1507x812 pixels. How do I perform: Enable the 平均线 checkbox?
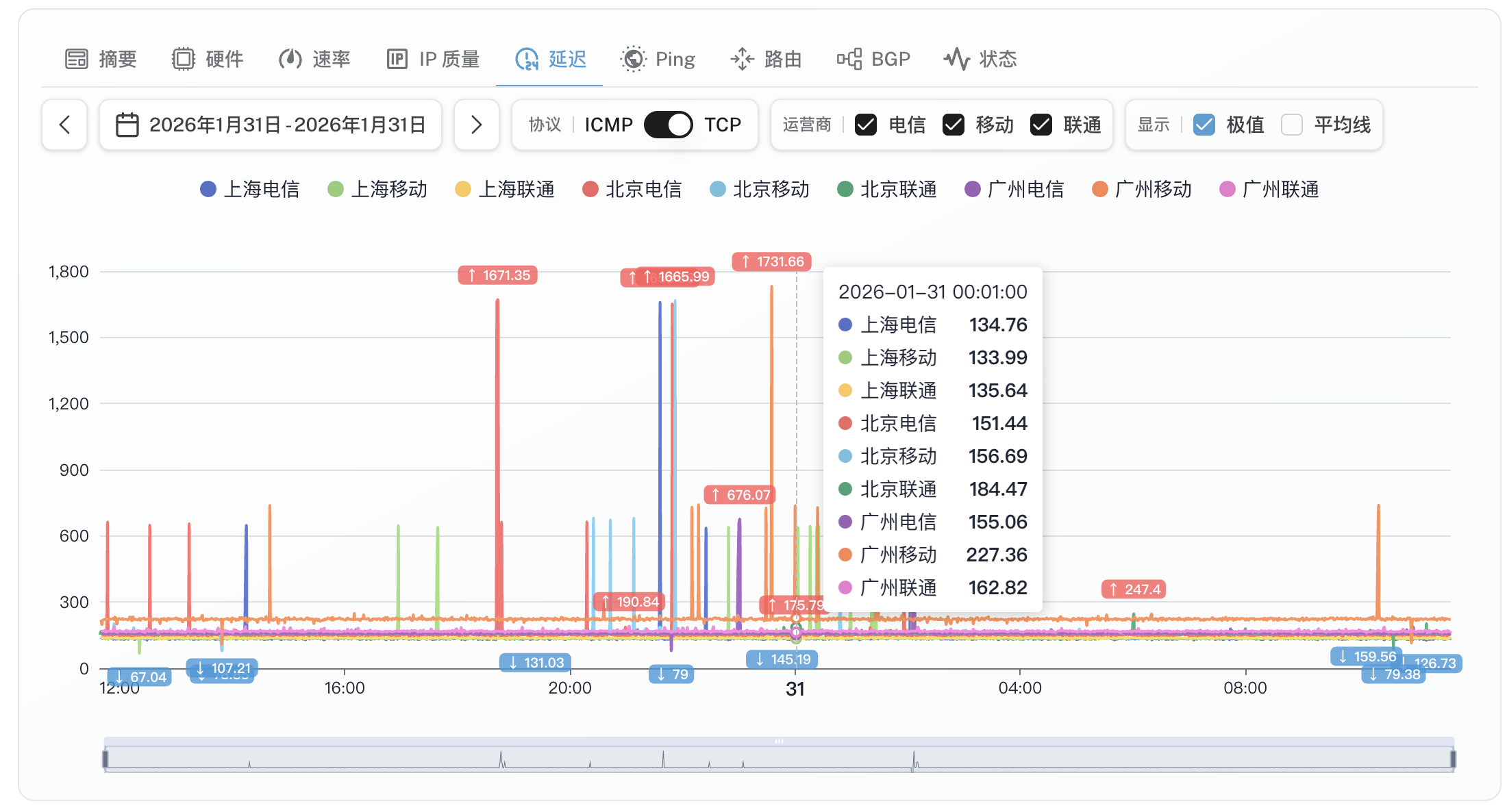coord(1291,125)
